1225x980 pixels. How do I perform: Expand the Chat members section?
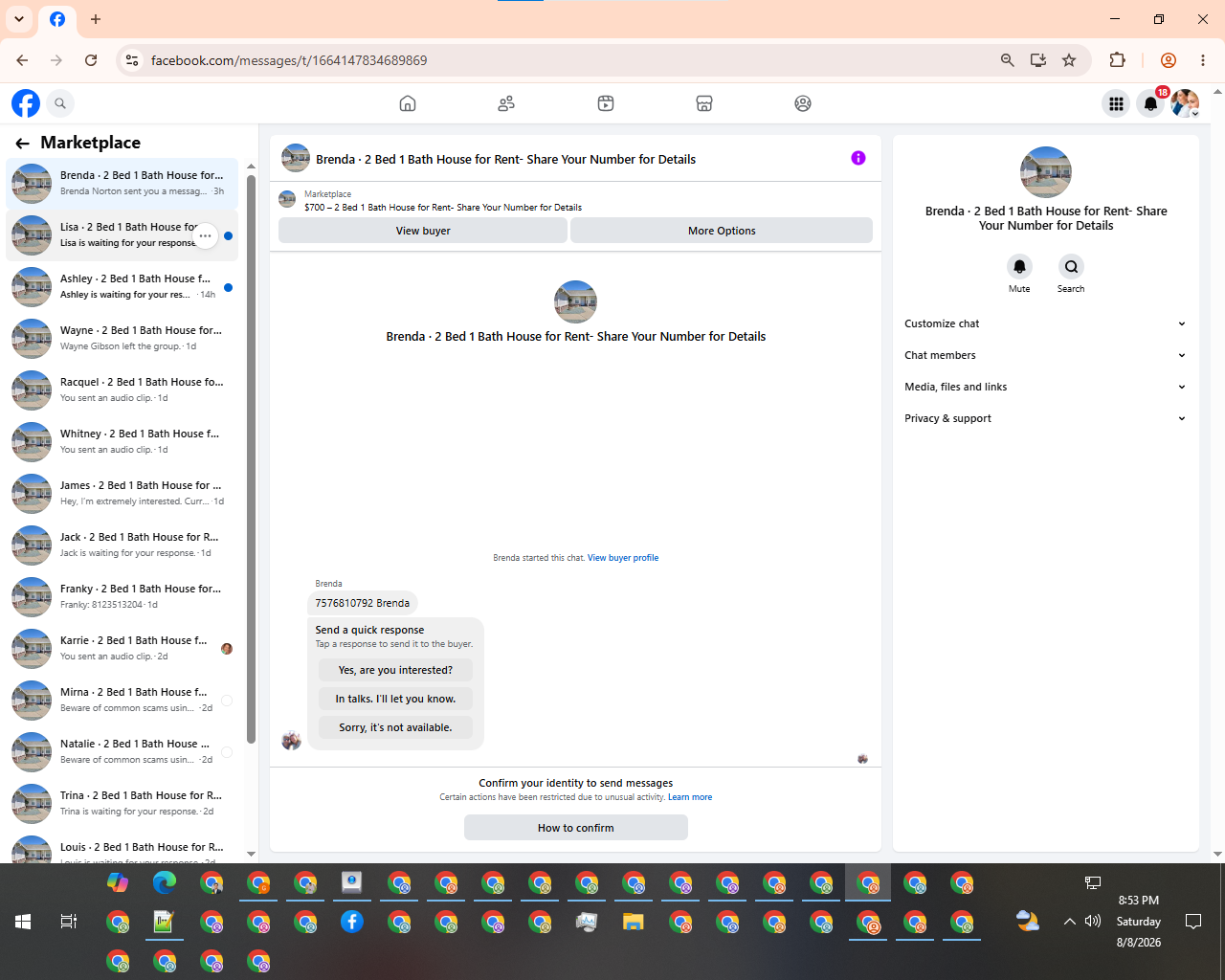tap(1045, 355)
